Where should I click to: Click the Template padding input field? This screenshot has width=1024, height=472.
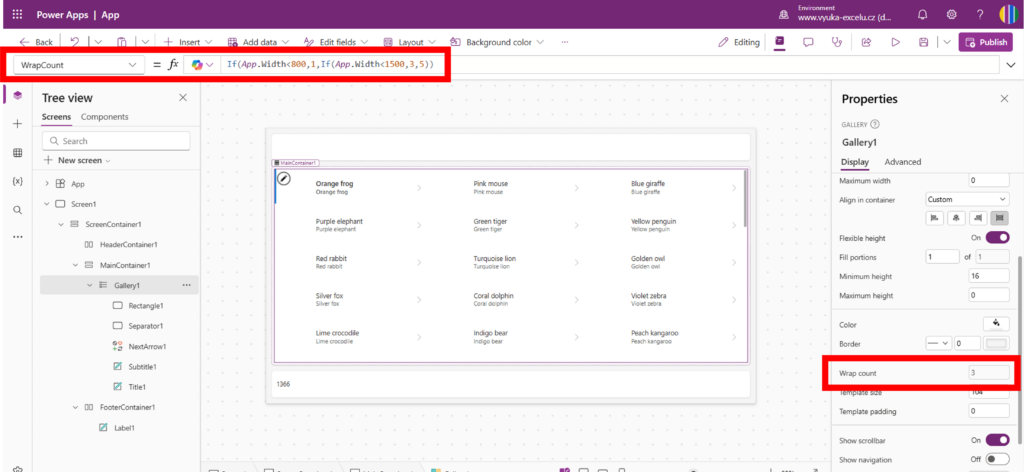tap(989, 411)
